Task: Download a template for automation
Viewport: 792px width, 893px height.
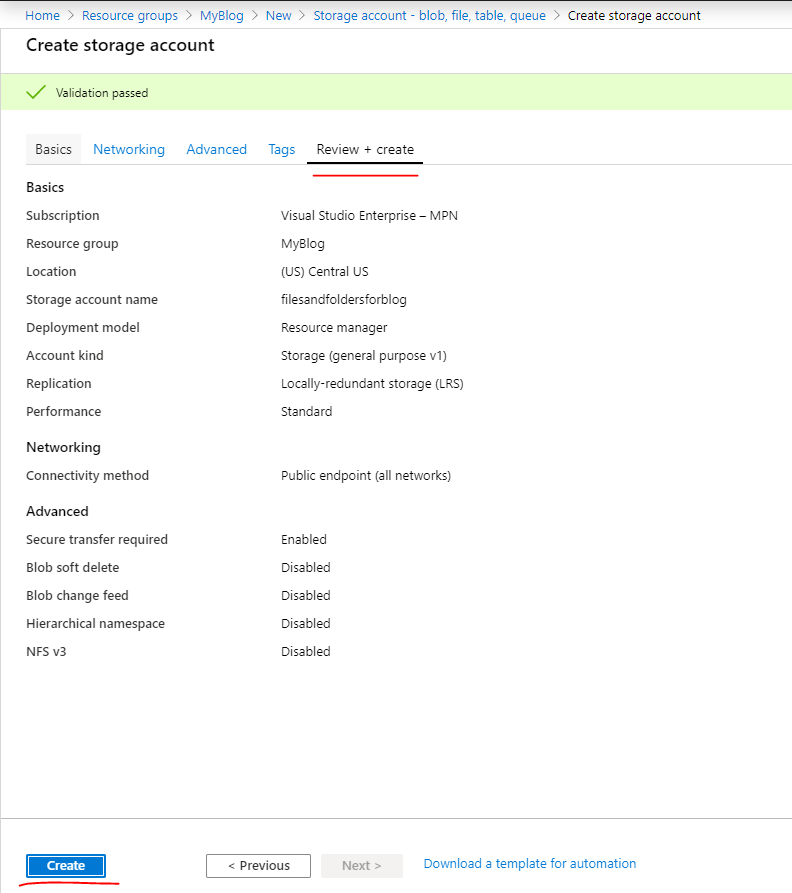Action: pyautogui.click(x=530, y=864)
